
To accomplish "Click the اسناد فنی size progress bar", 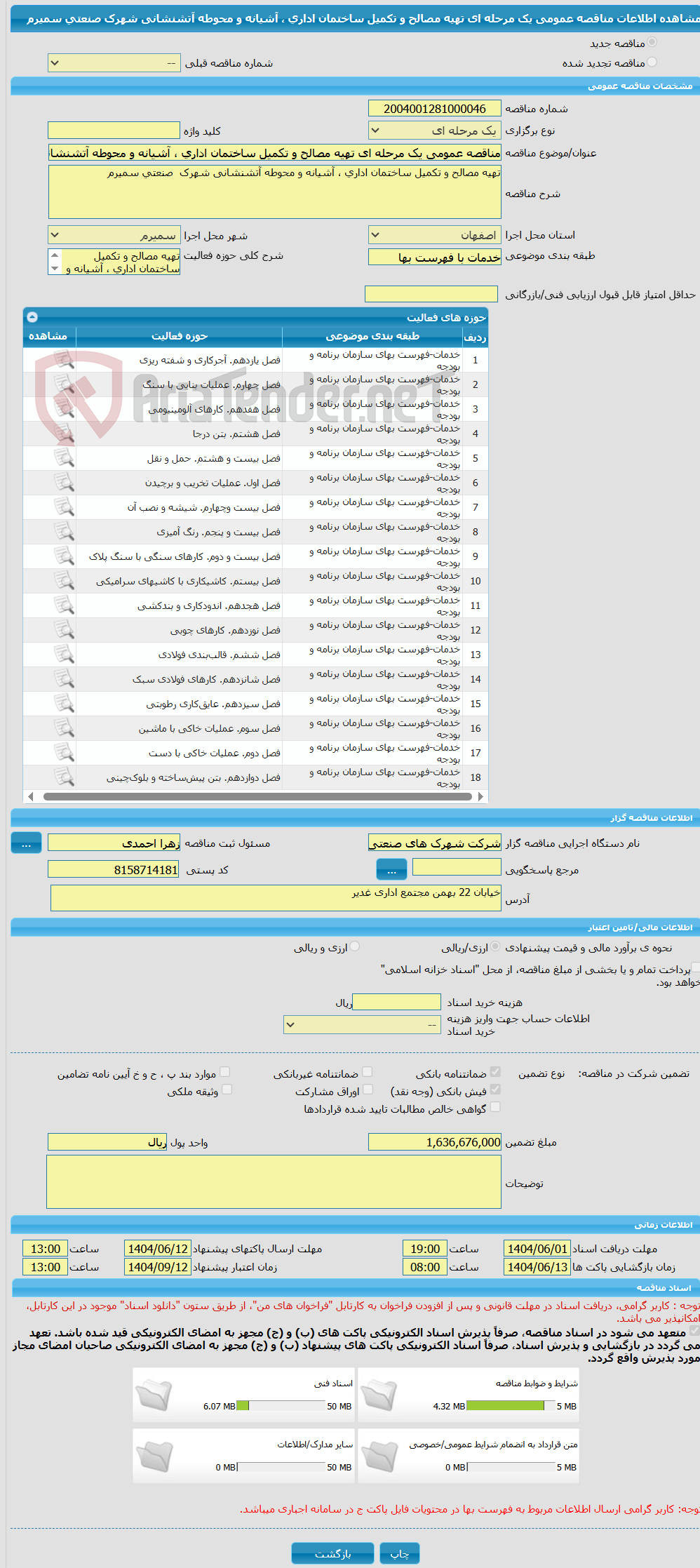I will tap(282, 1406).
